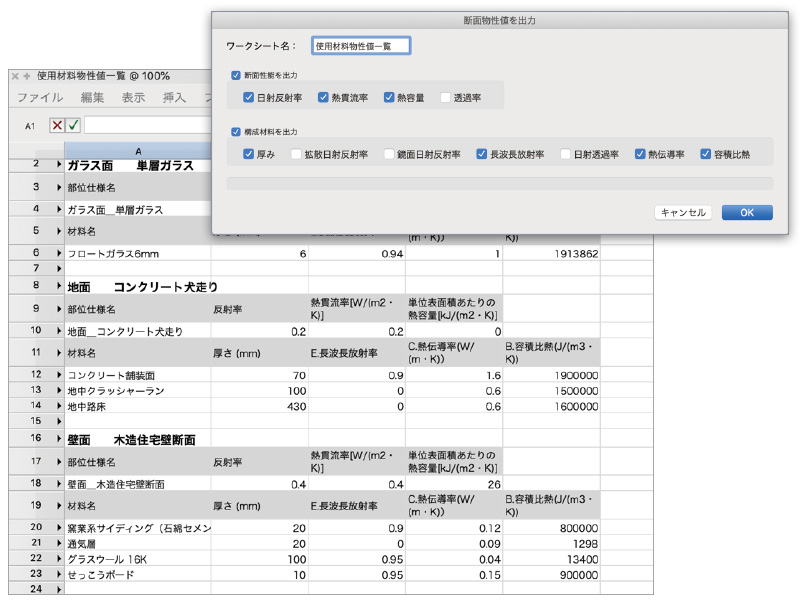Click the ワークシート名 text field
800x600 pixels.
(361, 45)
